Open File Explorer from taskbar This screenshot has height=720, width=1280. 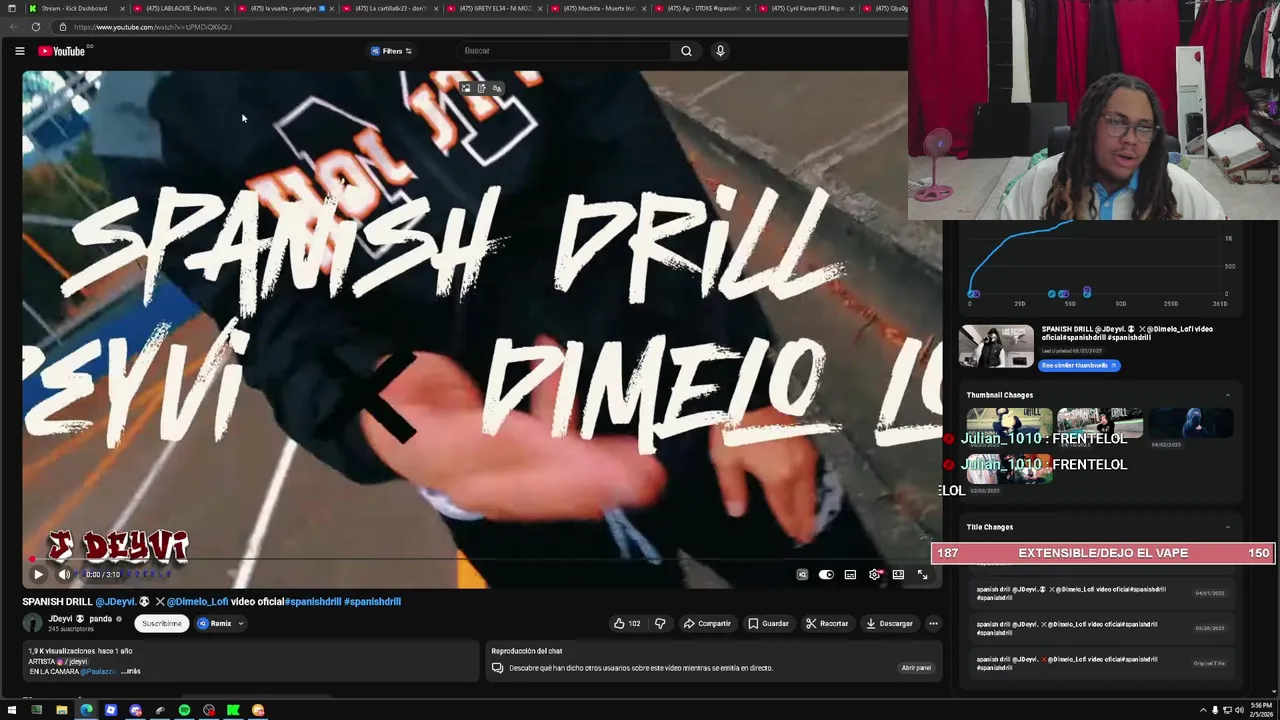click(x=61, y=710)
